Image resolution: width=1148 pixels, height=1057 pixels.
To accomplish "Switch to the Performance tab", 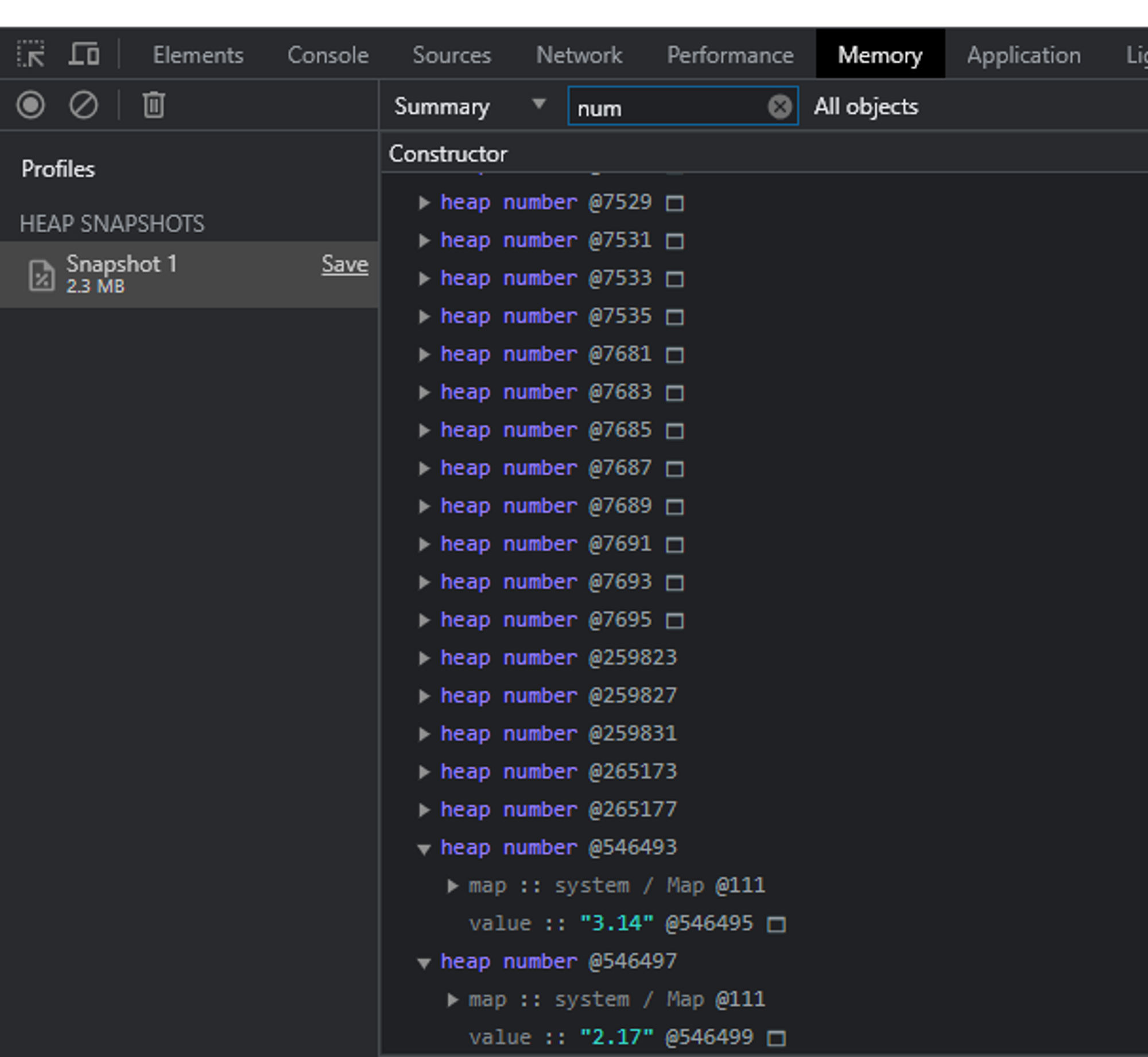I will (x=730, y=55).
